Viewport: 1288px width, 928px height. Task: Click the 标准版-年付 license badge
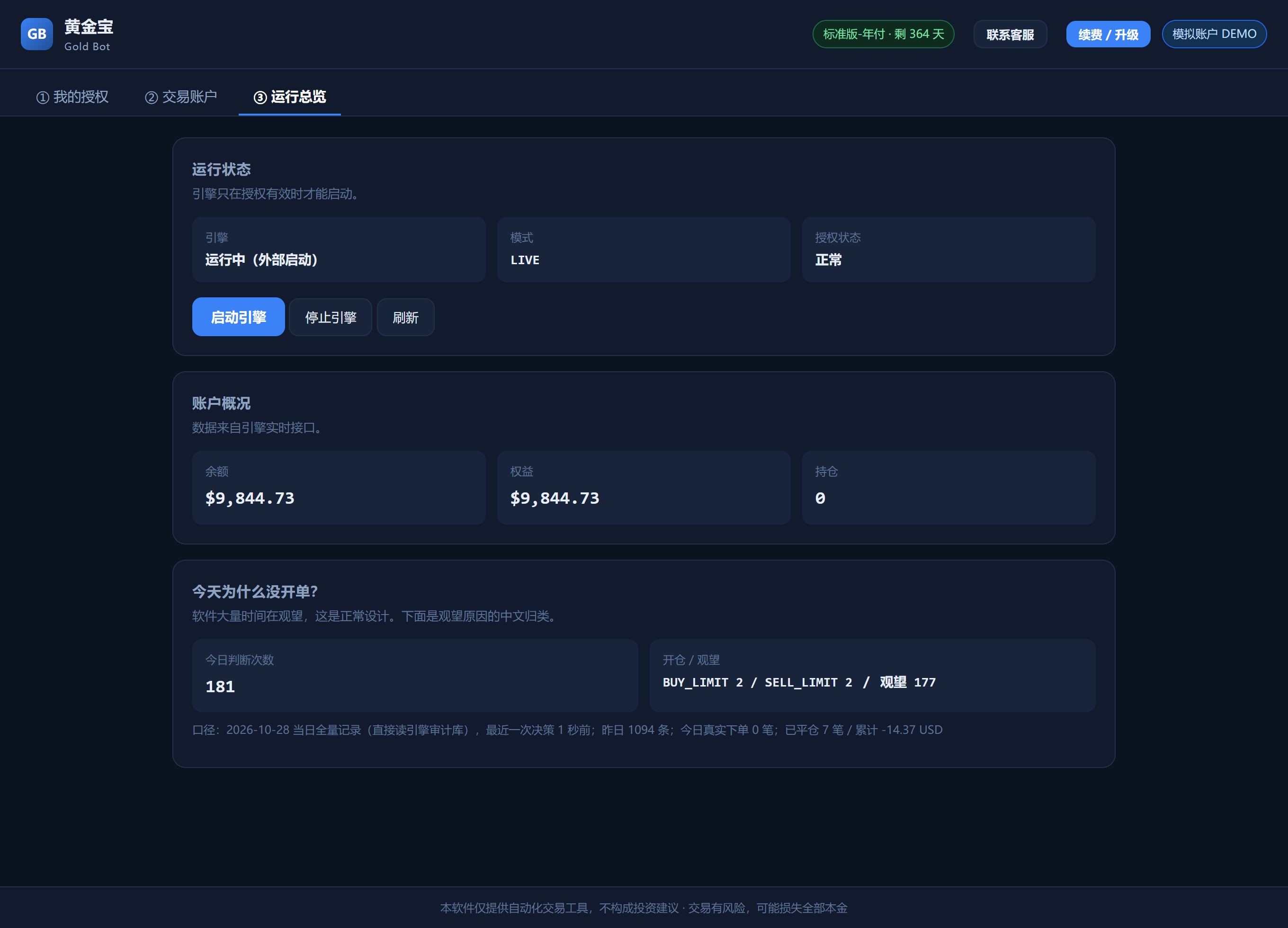(883, 34)
